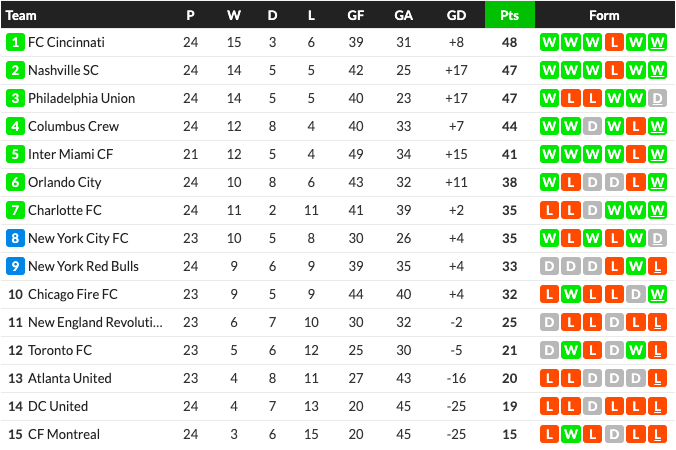Click FC Cincinnati's latest underlined W form icon
Image resolution: width=676 pixels, height=450 pixels.
[657, 42]
